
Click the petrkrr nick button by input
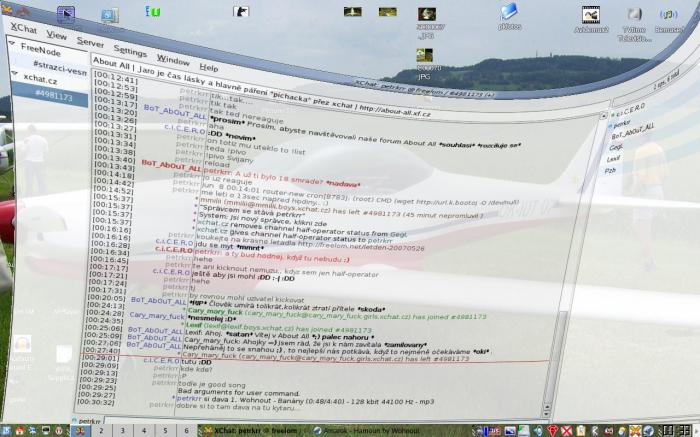[88, 420]
